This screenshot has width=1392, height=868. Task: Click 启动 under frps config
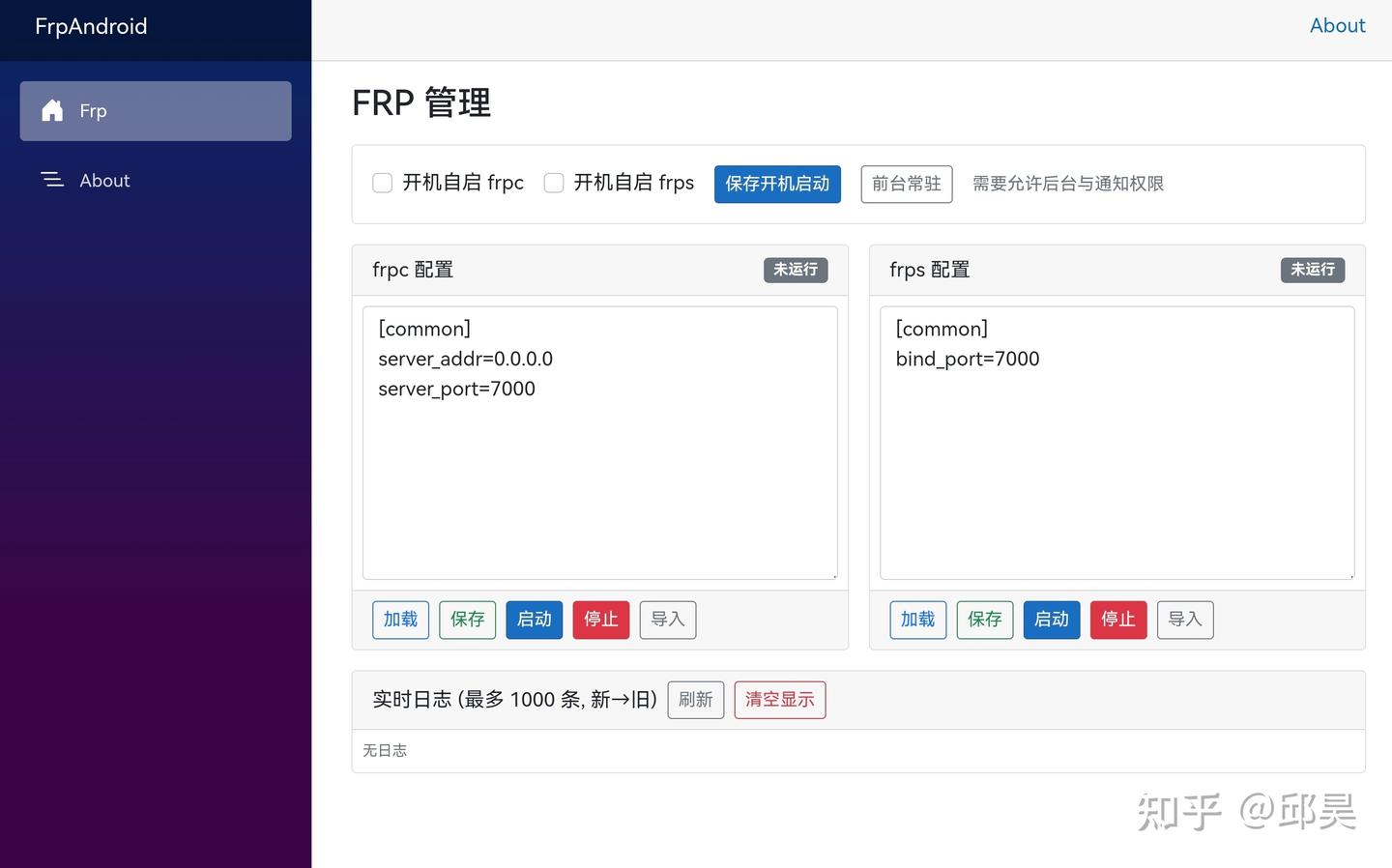click(1052, 620)
